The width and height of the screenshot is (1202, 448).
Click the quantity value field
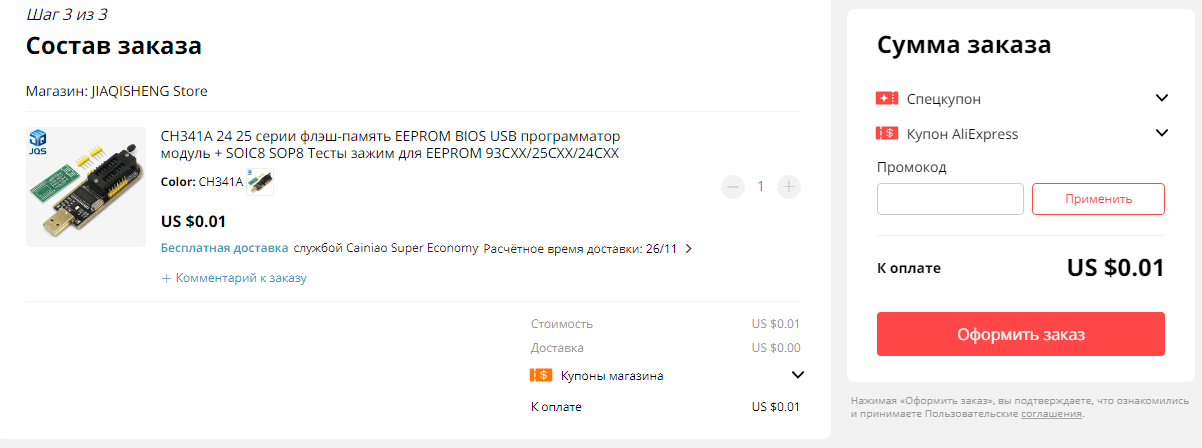761,186
